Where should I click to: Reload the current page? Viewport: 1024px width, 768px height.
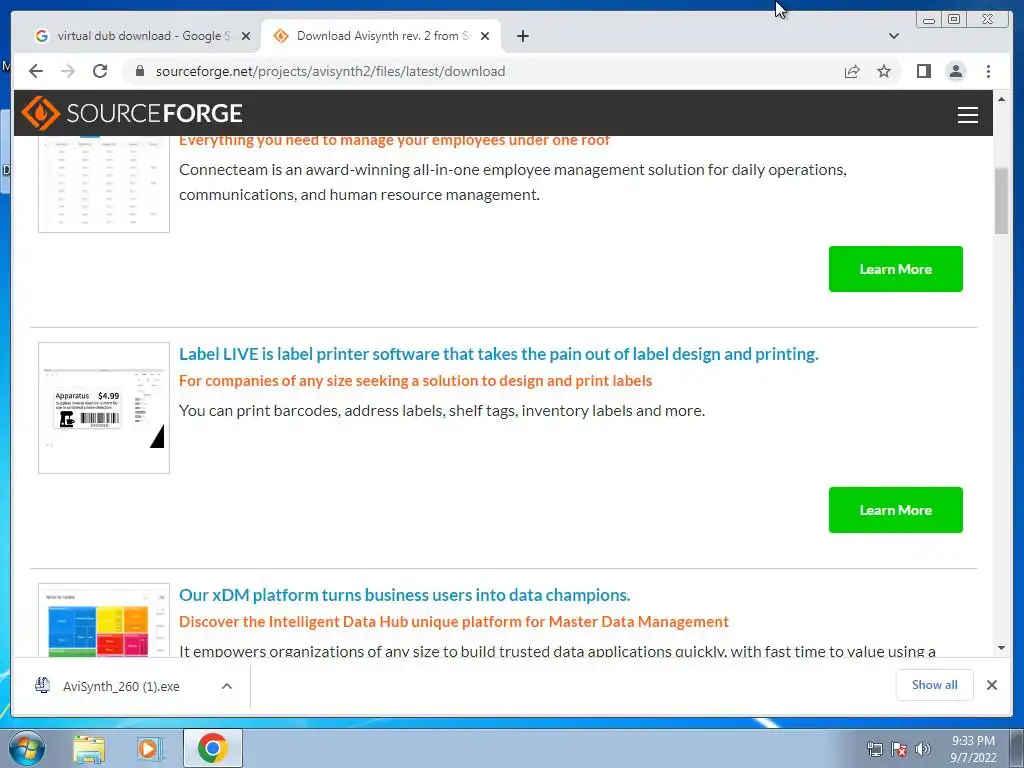(x=100, y=71)
